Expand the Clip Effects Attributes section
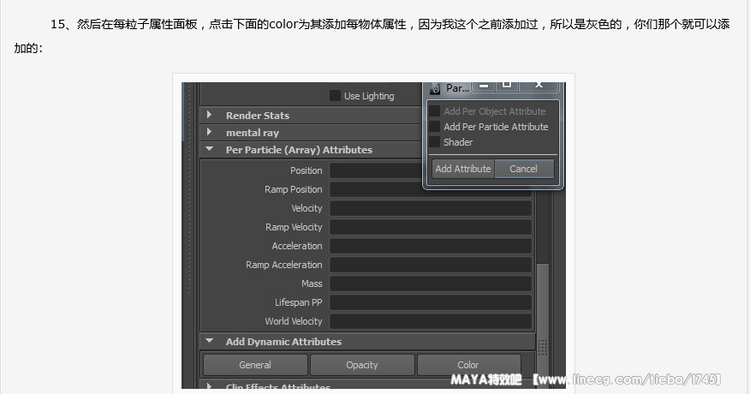This screenshot has width=750, height=394. point(209,385)
